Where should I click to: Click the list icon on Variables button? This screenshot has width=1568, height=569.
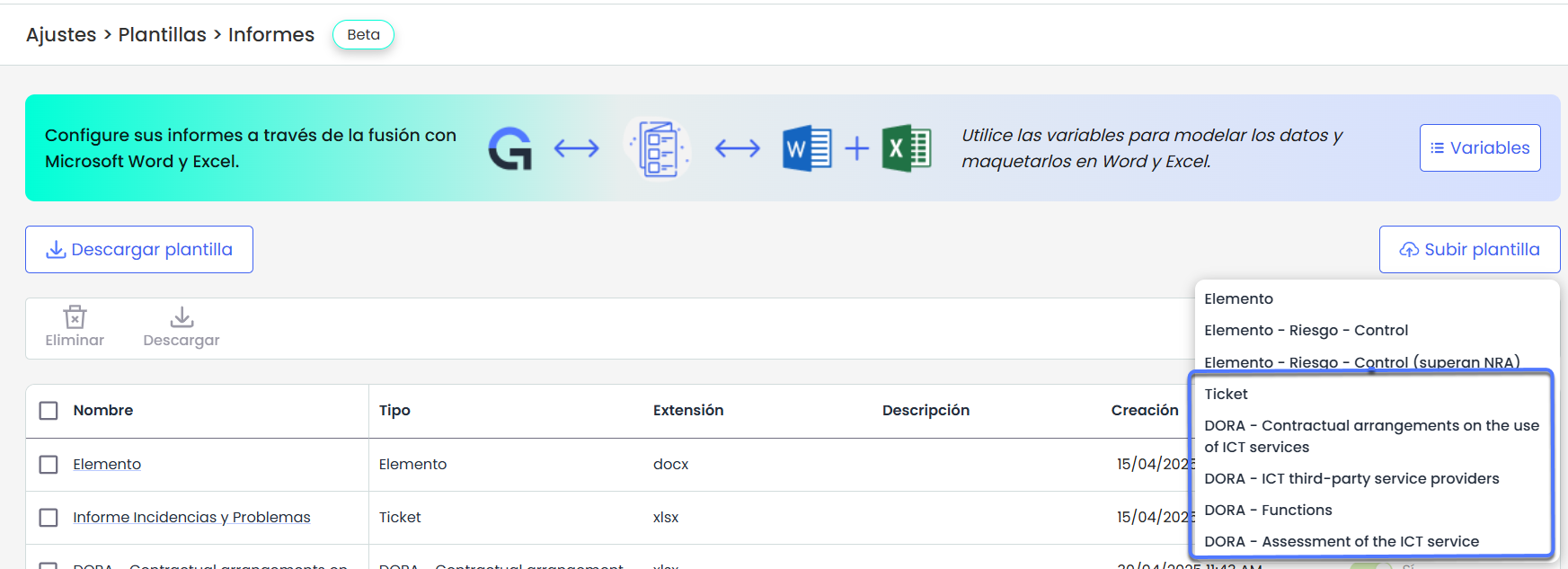1438,148
